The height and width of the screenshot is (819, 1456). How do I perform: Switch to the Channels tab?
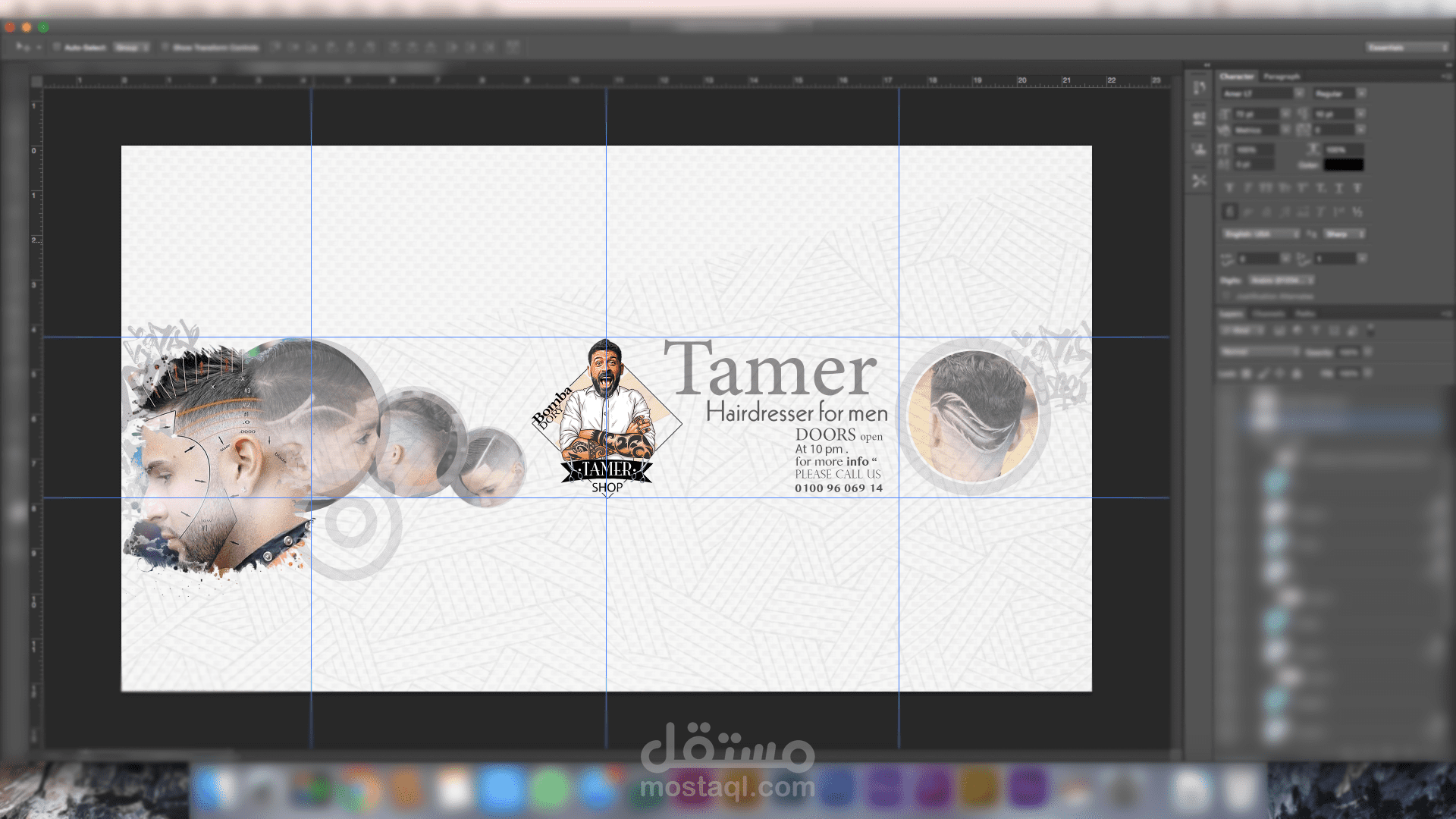pos(1269,314)
